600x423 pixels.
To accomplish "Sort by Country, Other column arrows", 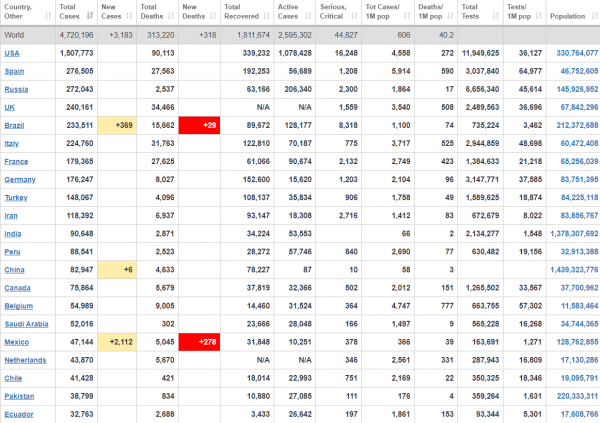I will click(48, 16).
